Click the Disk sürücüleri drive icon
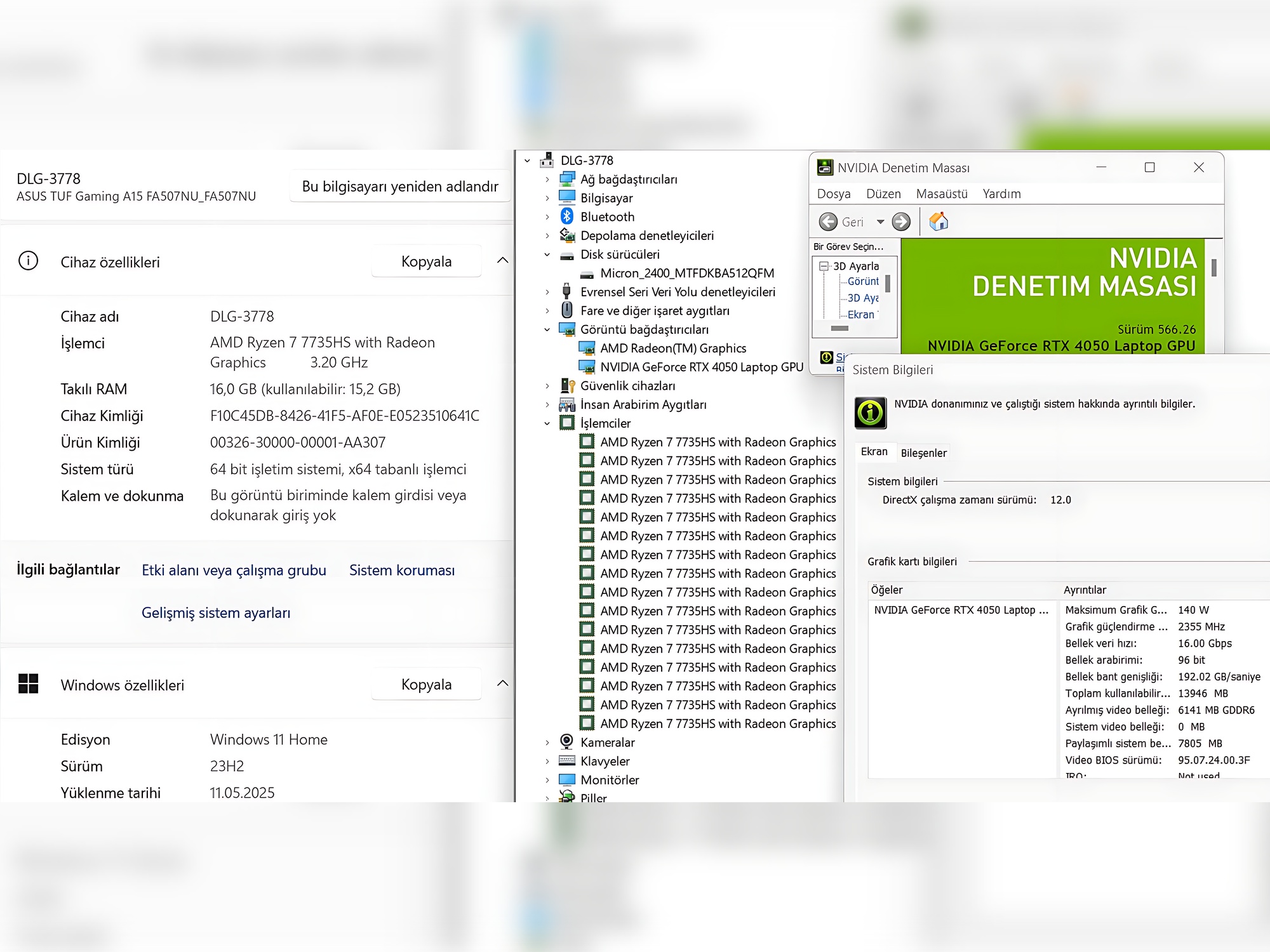Screen dimensions: 1270x952 [x=567, y=255]
